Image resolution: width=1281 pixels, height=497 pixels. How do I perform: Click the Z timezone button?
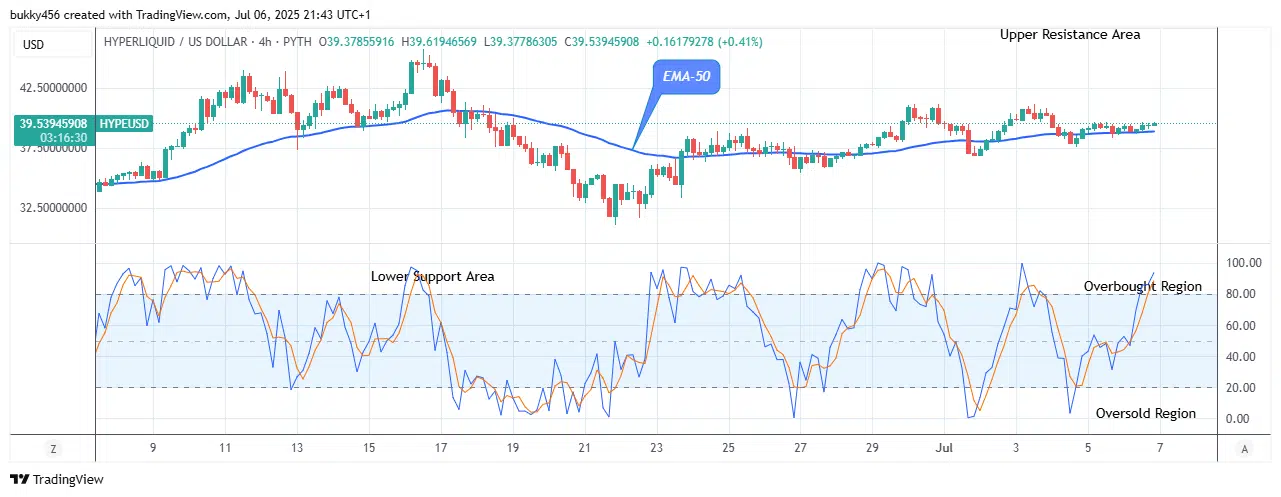pos(54,449)
